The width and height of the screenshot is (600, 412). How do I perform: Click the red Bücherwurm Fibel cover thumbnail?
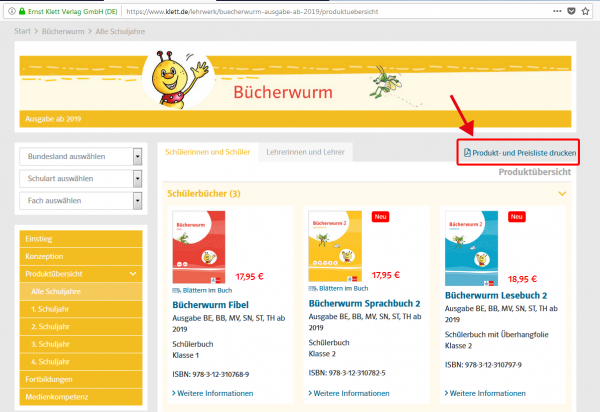click(199, 247)
